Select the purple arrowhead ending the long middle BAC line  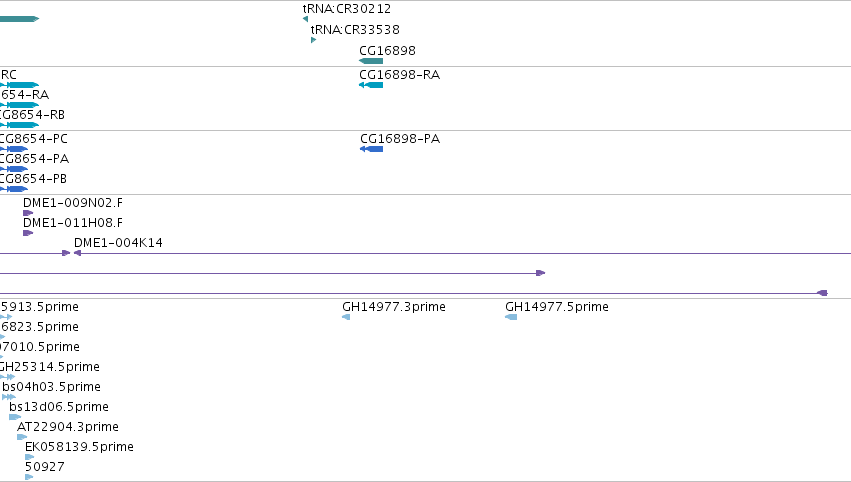(x=541, y=273)
